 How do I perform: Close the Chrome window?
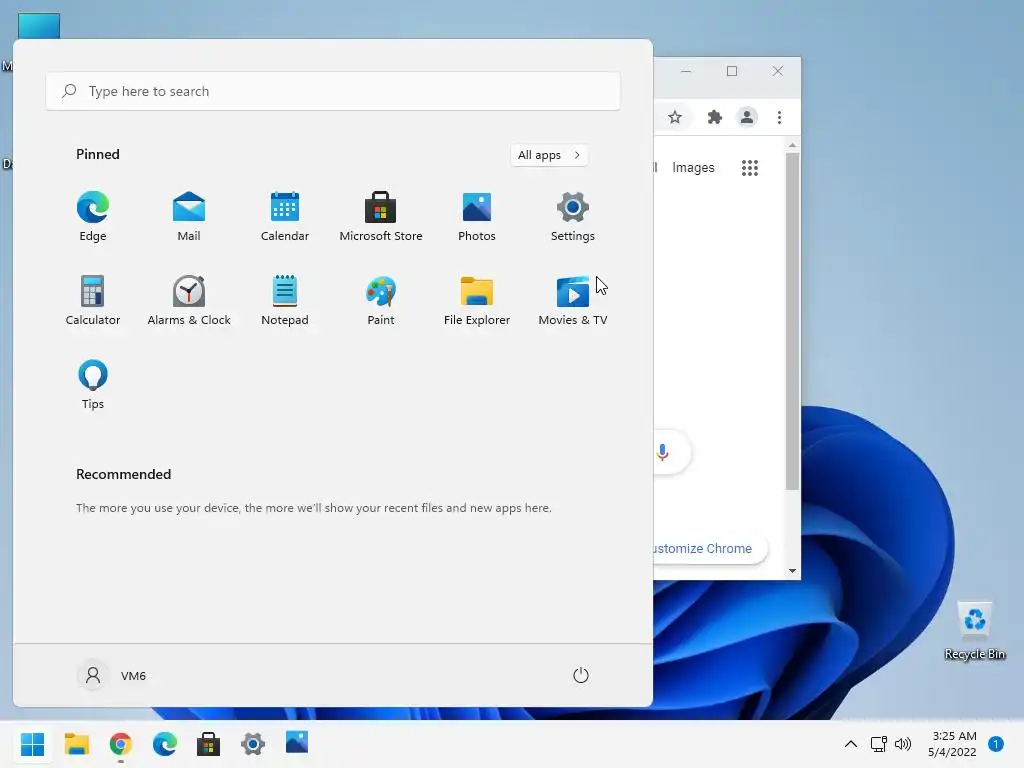coord(778,71)
